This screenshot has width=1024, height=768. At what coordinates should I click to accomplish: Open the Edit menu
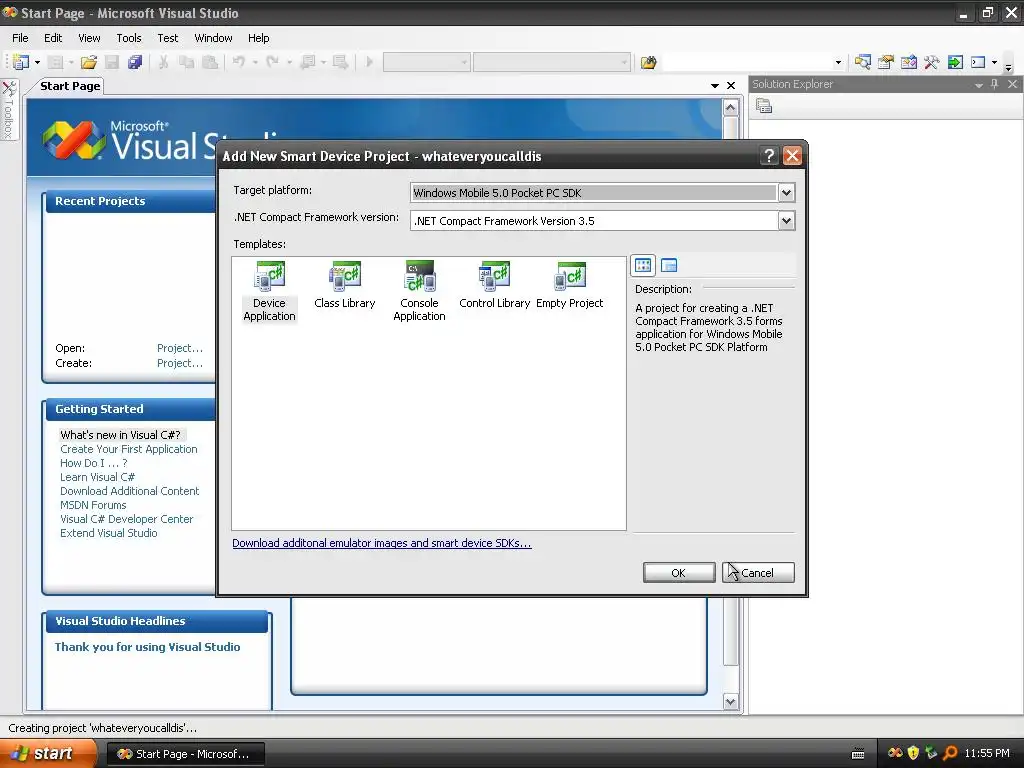coord(53,38)
